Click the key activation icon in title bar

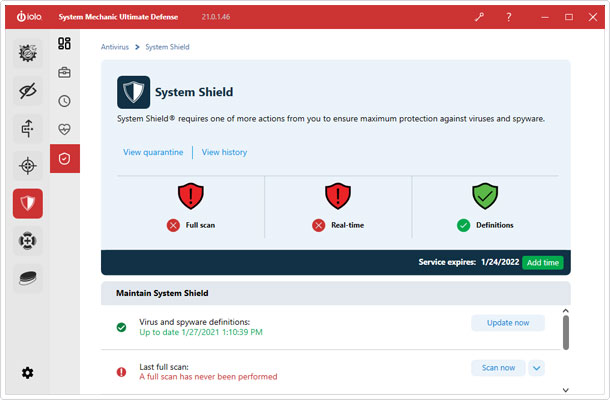point(479,17)
